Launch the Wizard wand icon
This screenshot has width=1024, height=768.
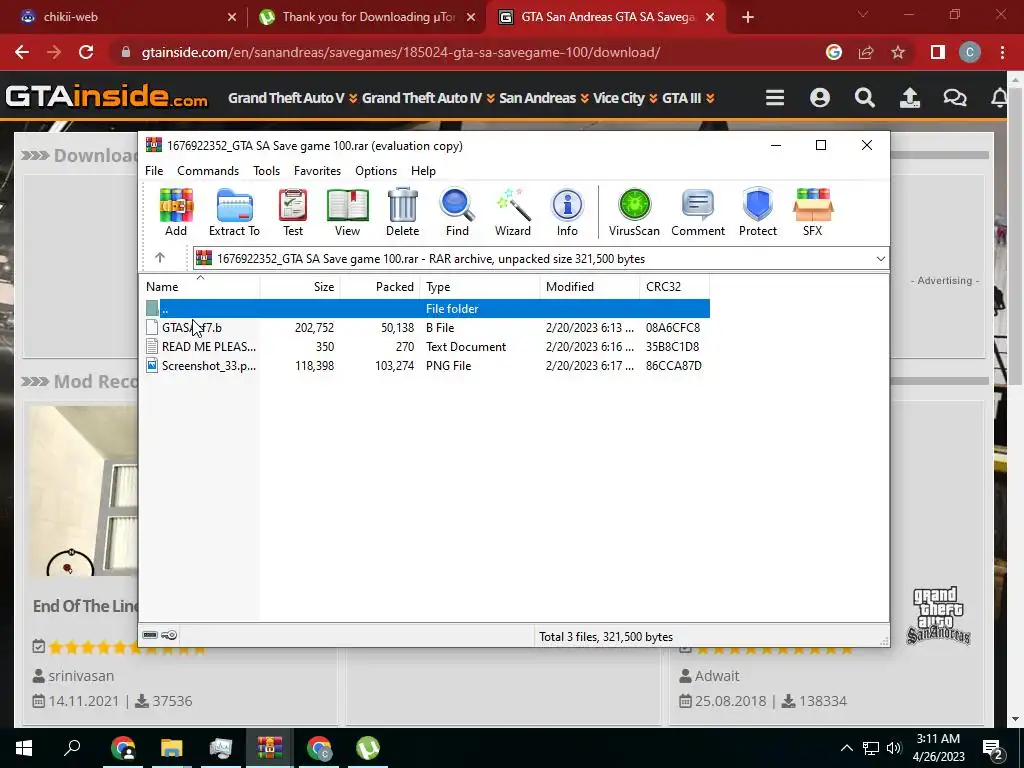[513, 212]
